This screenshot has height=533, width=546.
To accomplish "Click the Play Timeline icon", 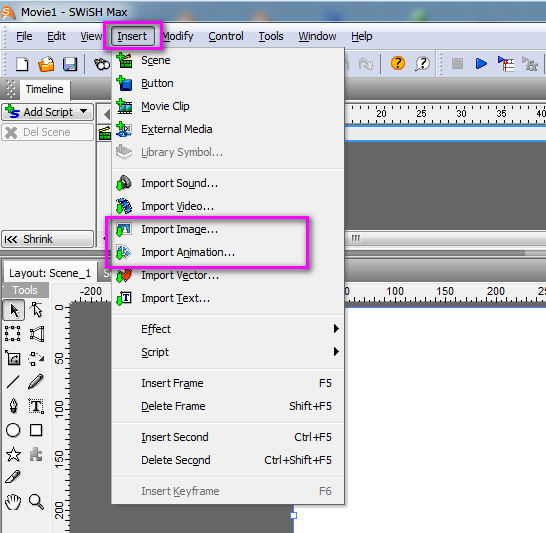I will [506, 64].
